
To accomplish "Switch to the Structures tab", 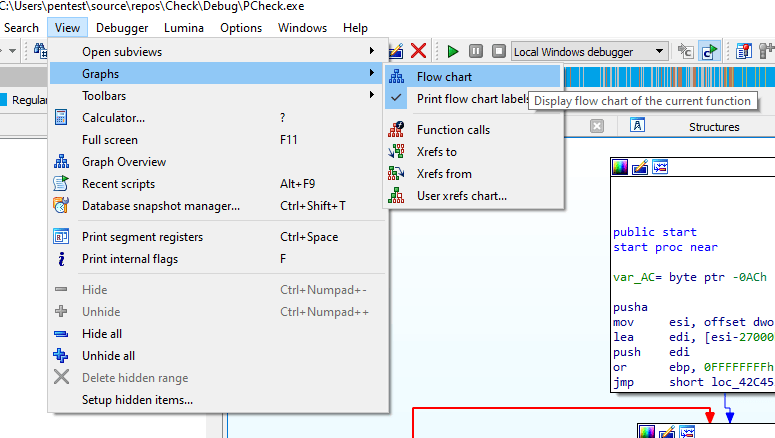I will pyautogui.click(x=713, y=127).
